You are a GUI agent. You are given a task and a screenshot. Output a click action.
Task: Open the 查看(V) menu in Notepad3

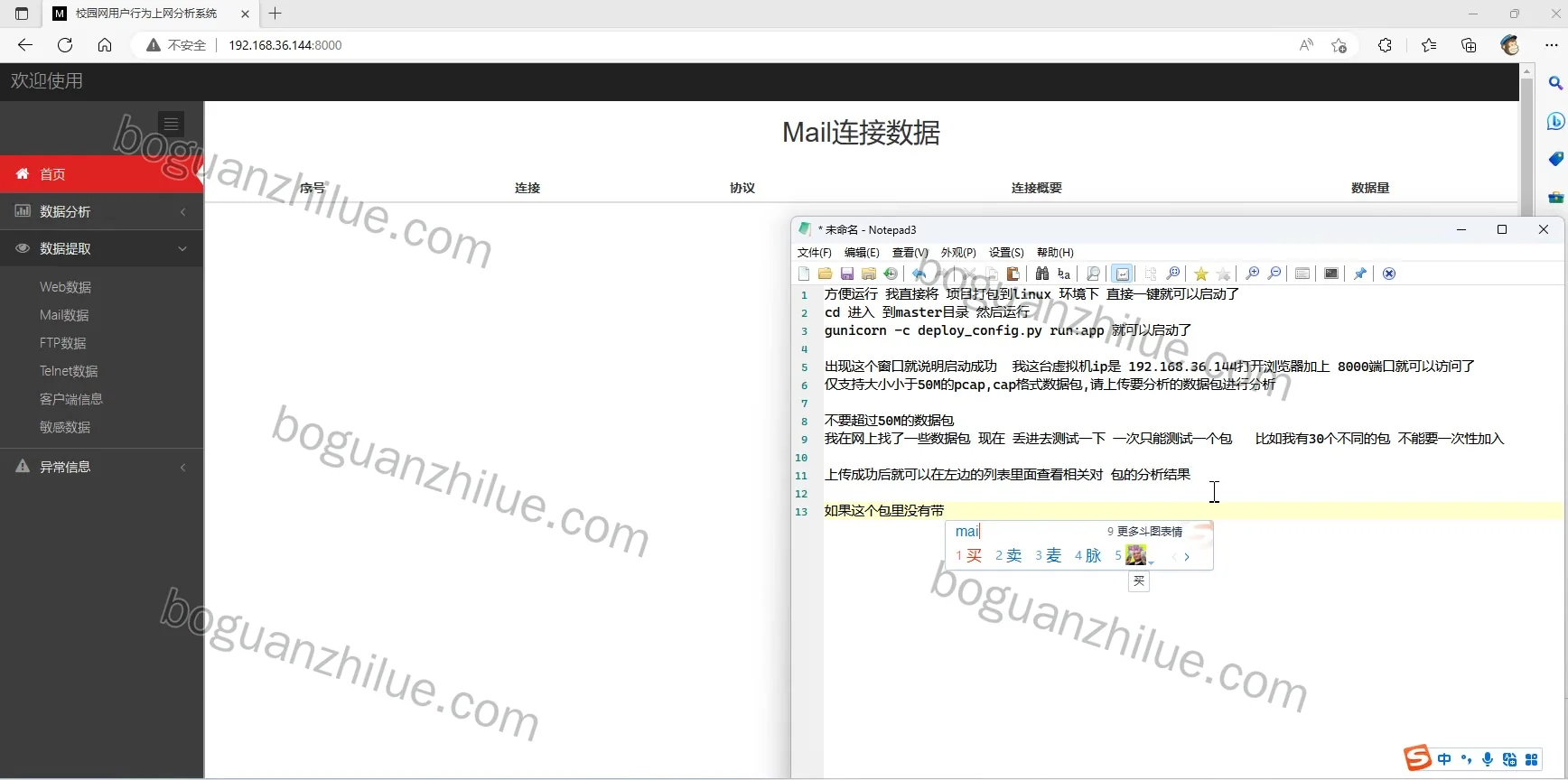[x=910, y=253]
